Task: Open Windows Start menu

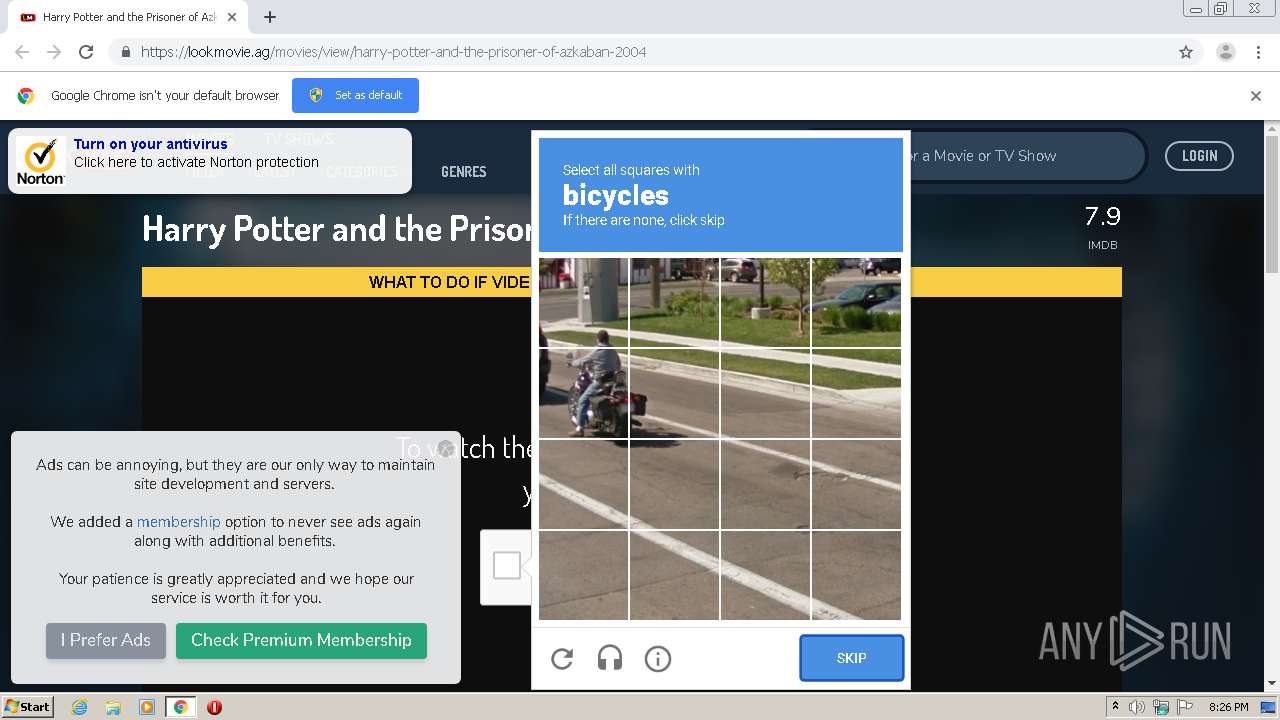Action: 27,706
